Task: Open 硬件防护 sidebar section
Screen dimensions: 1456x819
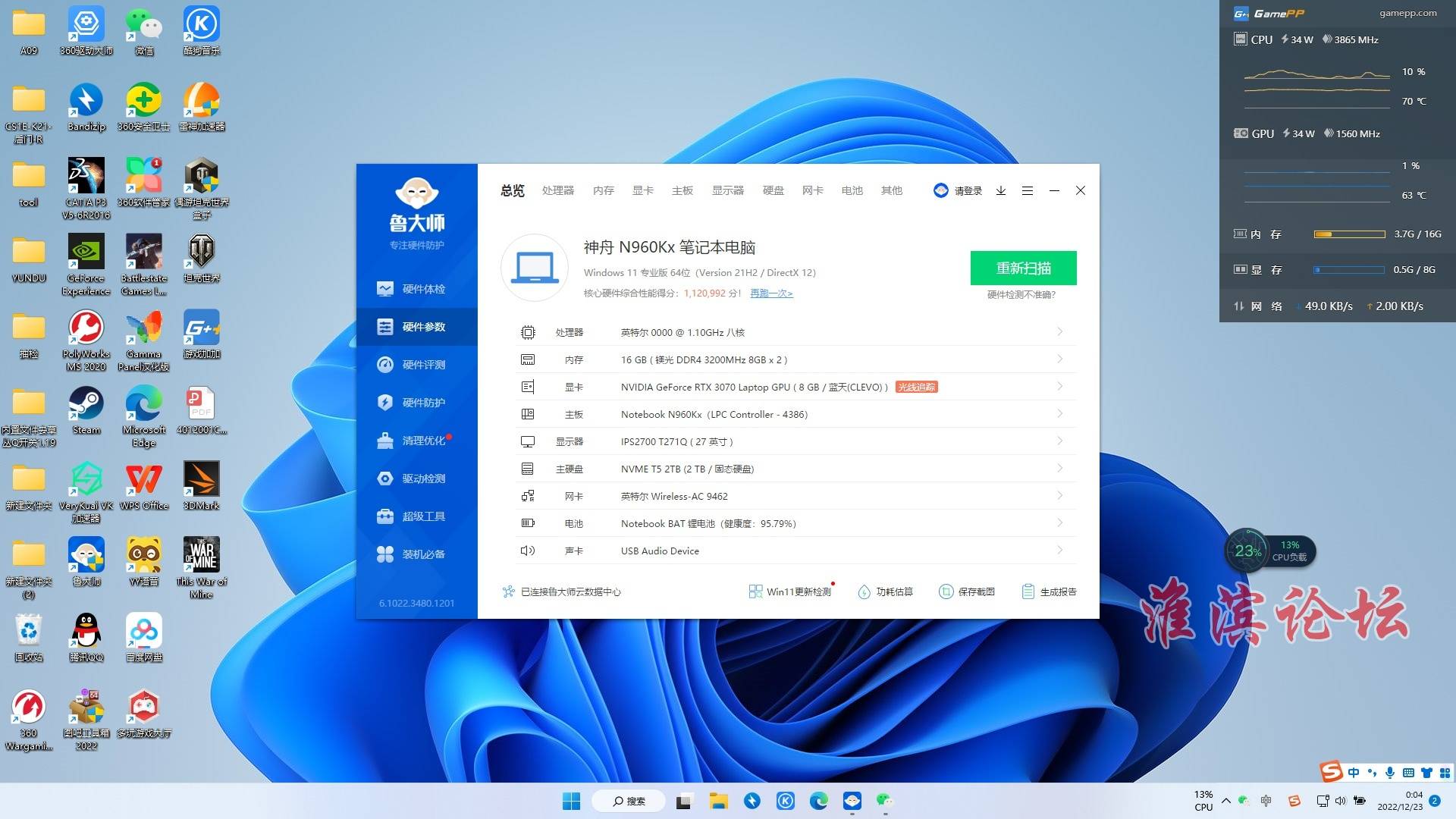Action: (416, 403)
